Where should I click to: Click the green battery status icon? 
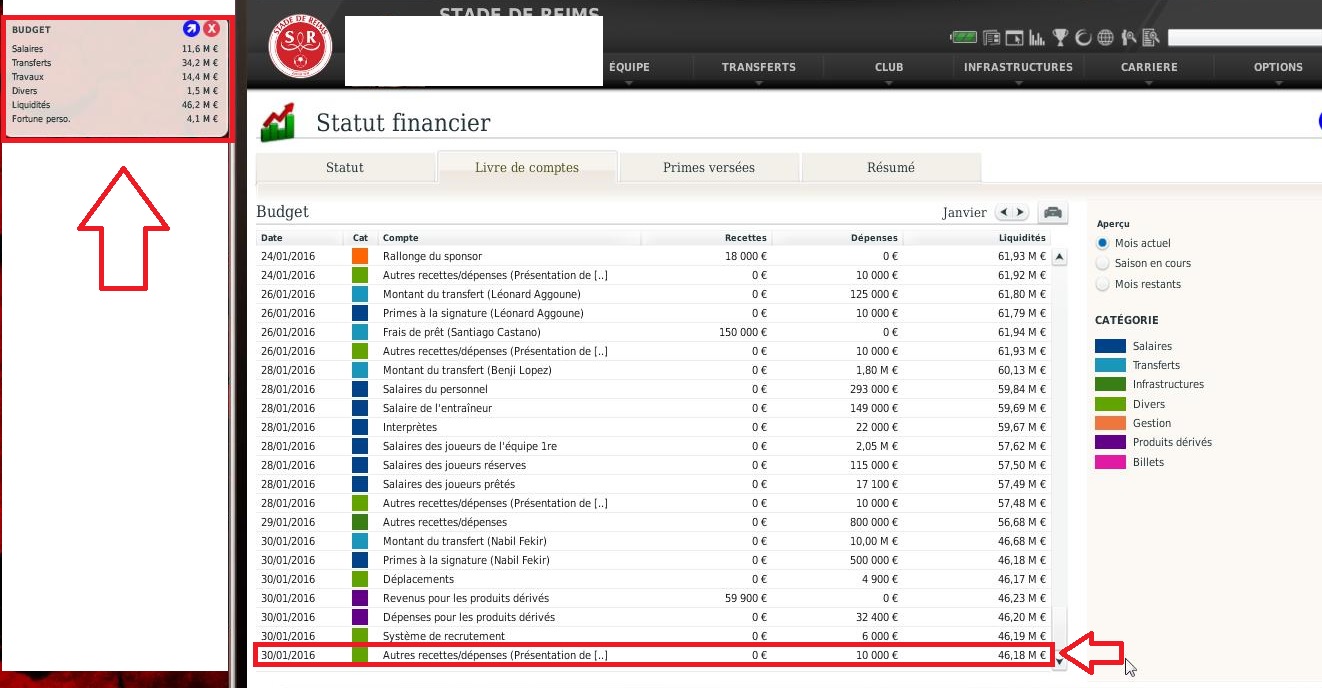(x=963, y=38)
